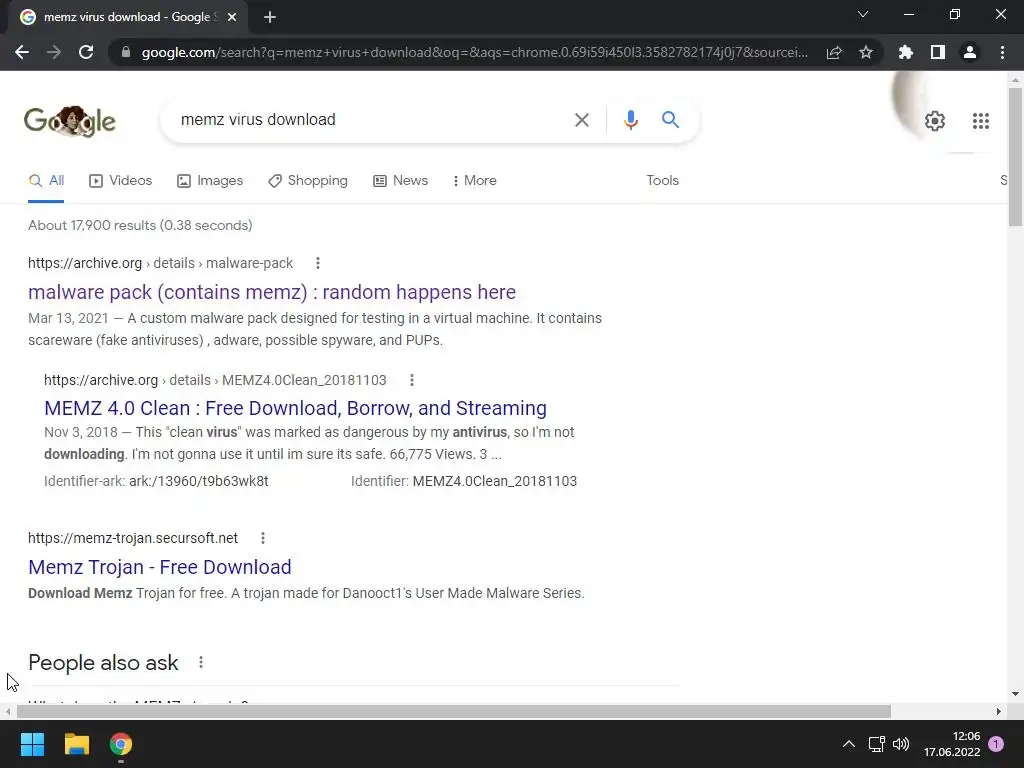Open People also ask options menu

pos(201,662)
